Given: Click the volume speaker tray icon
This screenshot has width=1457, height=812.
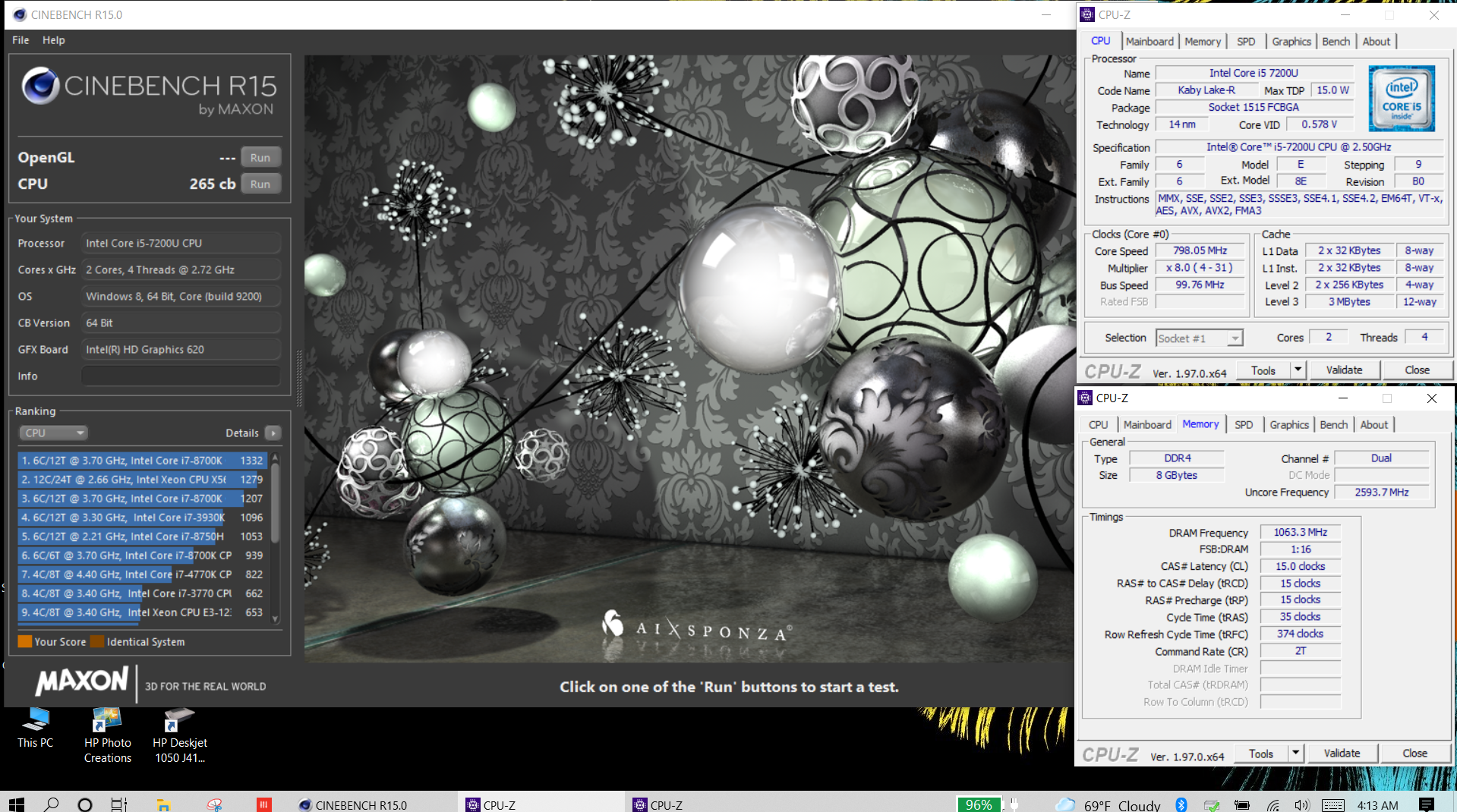Looking at the screenshot, I should 1302,804.
